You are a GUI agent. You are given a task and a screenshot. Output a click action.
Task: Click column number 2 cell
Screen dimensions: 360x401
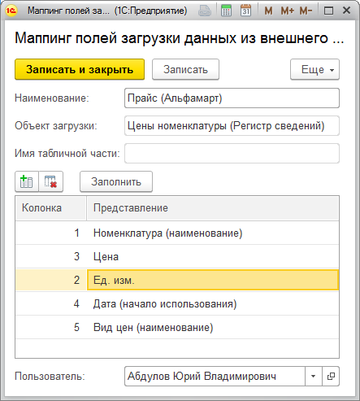point(51,280)
